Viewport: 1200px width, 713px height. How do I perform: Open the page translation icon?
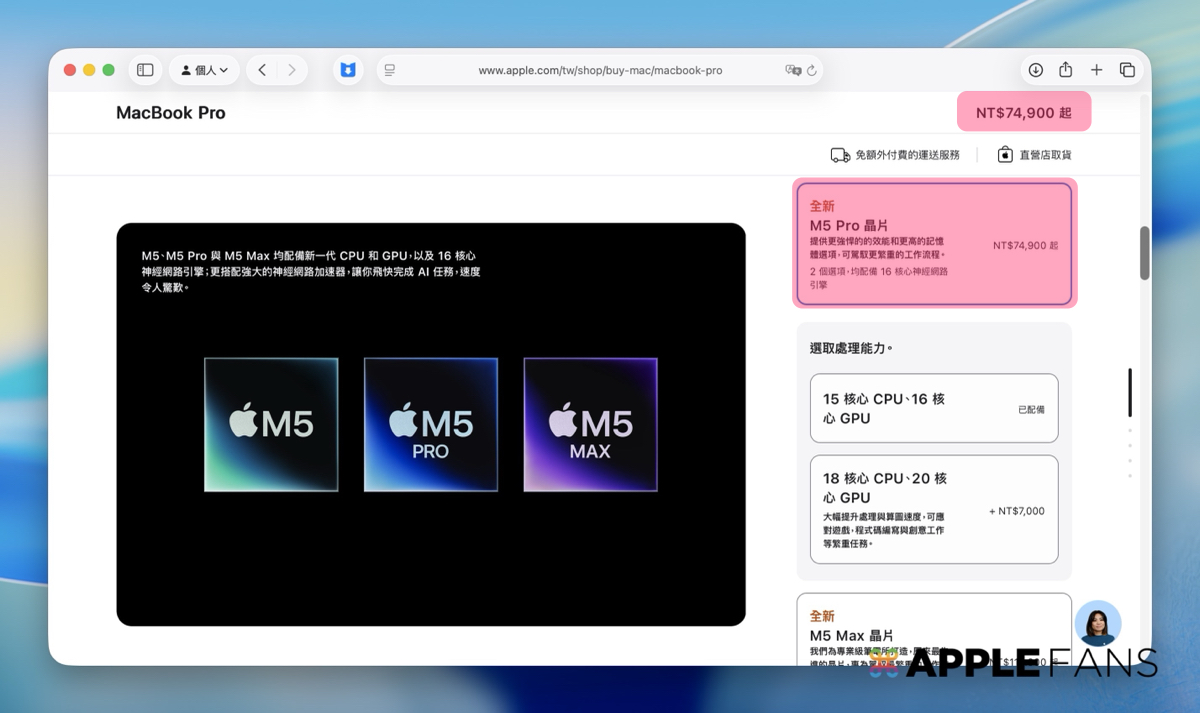tap(793, 70)
